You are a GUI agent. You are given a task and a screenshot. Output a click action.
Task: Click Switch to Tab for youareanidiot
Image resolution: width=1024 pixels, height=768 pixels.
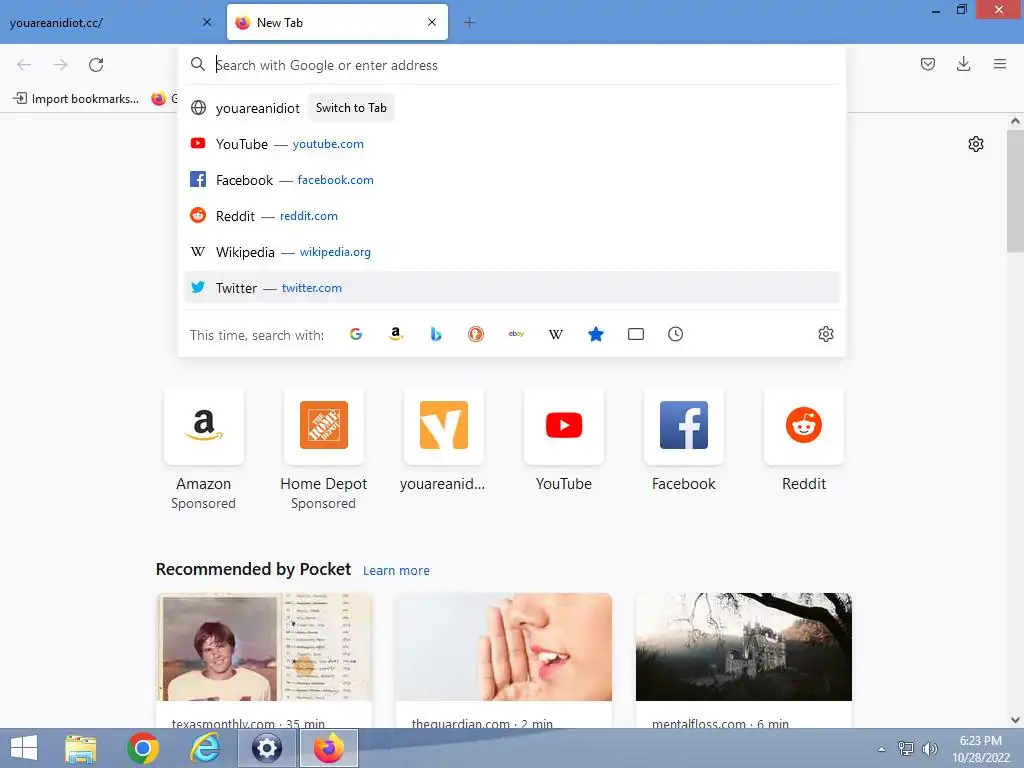(x=351, y=108)
